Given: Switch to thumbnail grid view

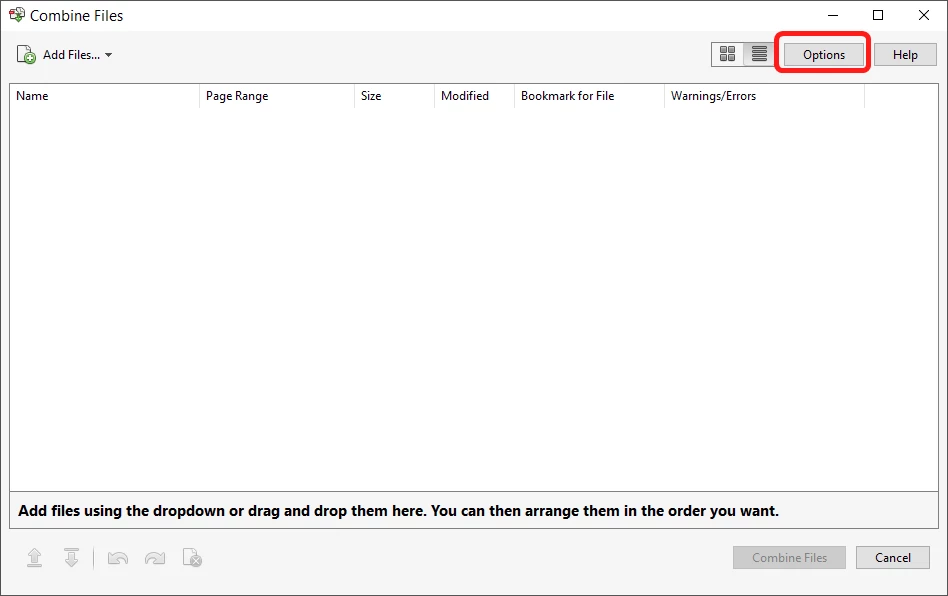Looking at the screenshot, I should tap(727, 54).
